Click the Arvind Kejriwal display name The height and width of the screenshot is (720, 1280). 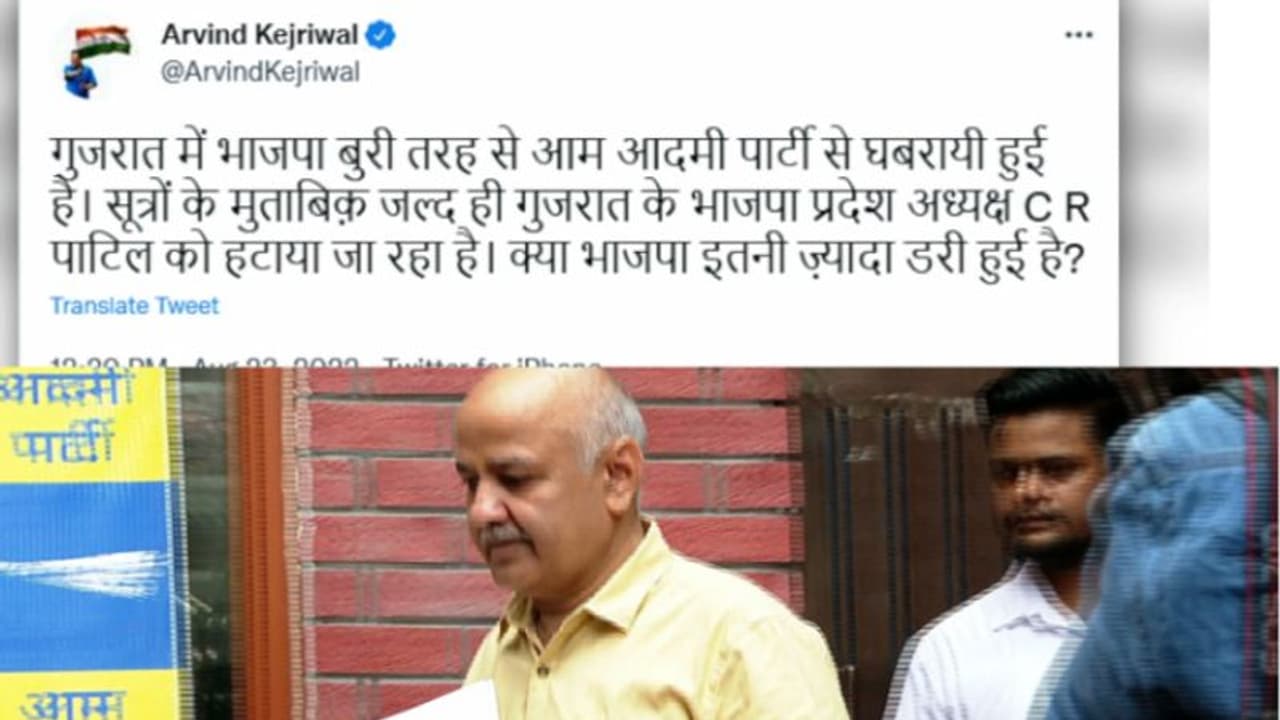(259, 35)
